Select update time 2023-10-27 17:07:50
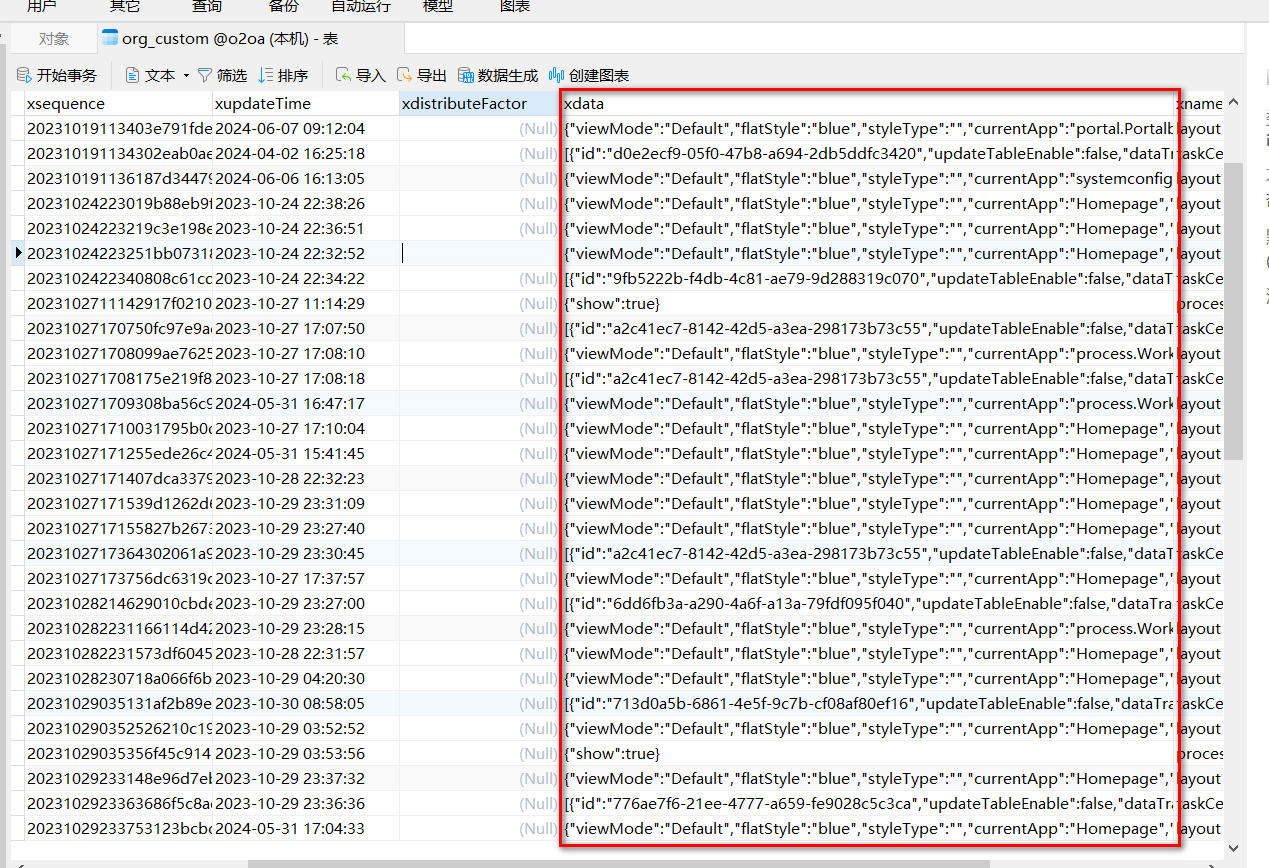Screen dimensions: 1269x868 click(x=305, y=328)
